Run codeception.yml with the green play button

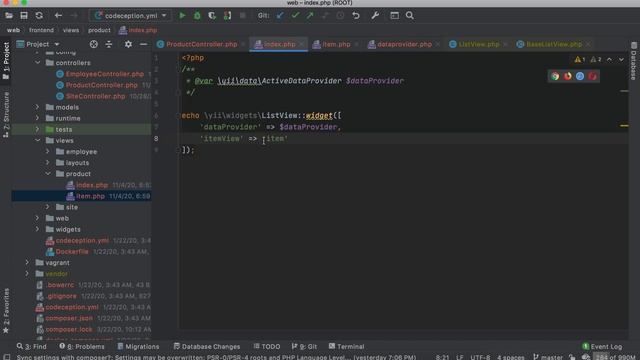pos(182,16)
